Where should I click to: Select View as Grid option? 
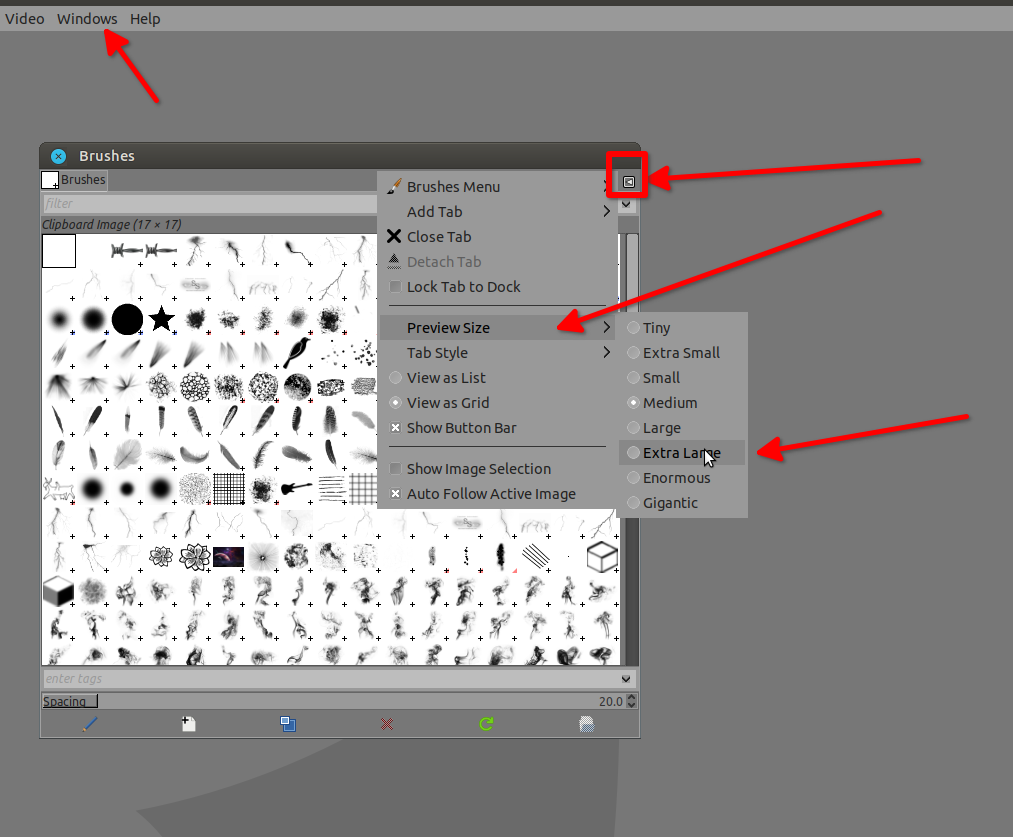(498, 403)
